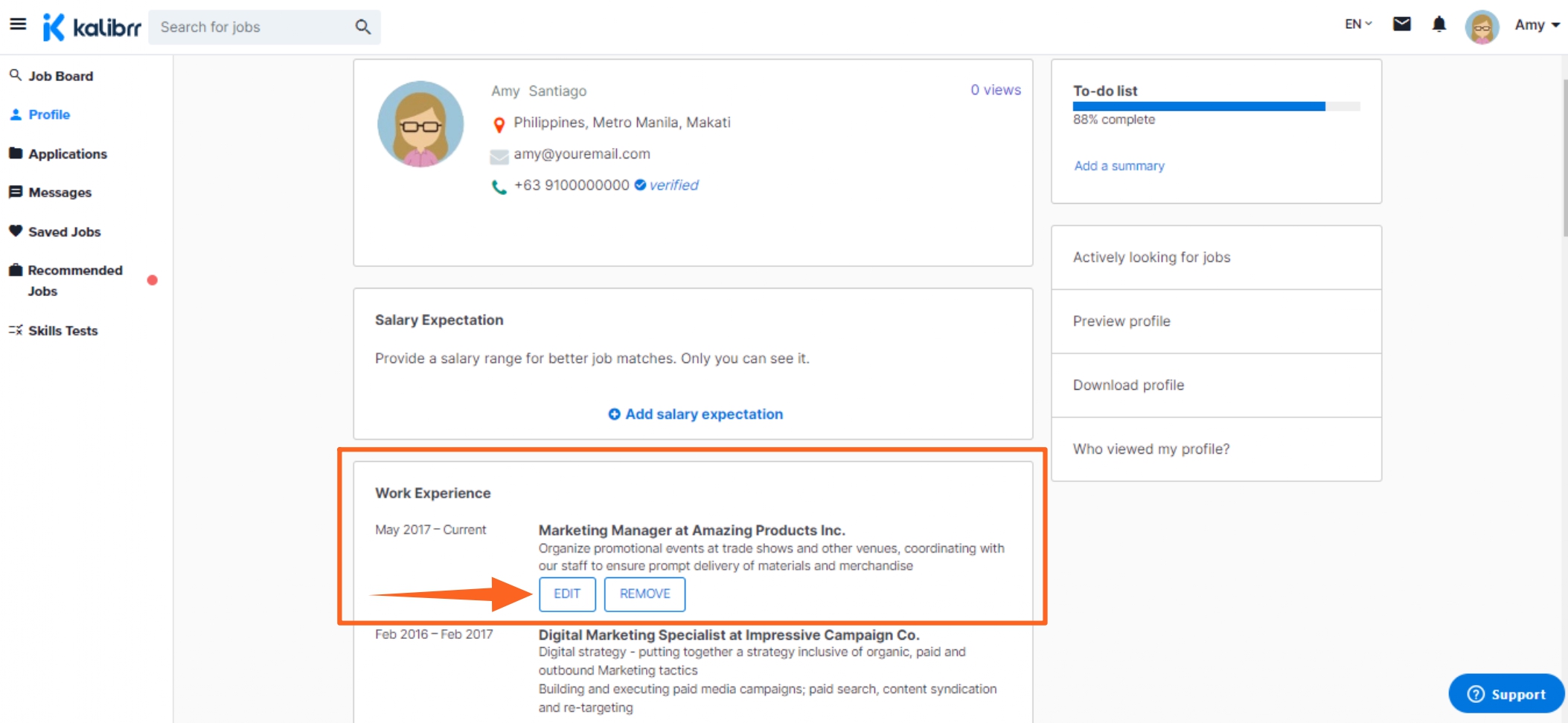Open the messages envelope icon
The image size is (1568, 723).
coord(1401,25)
